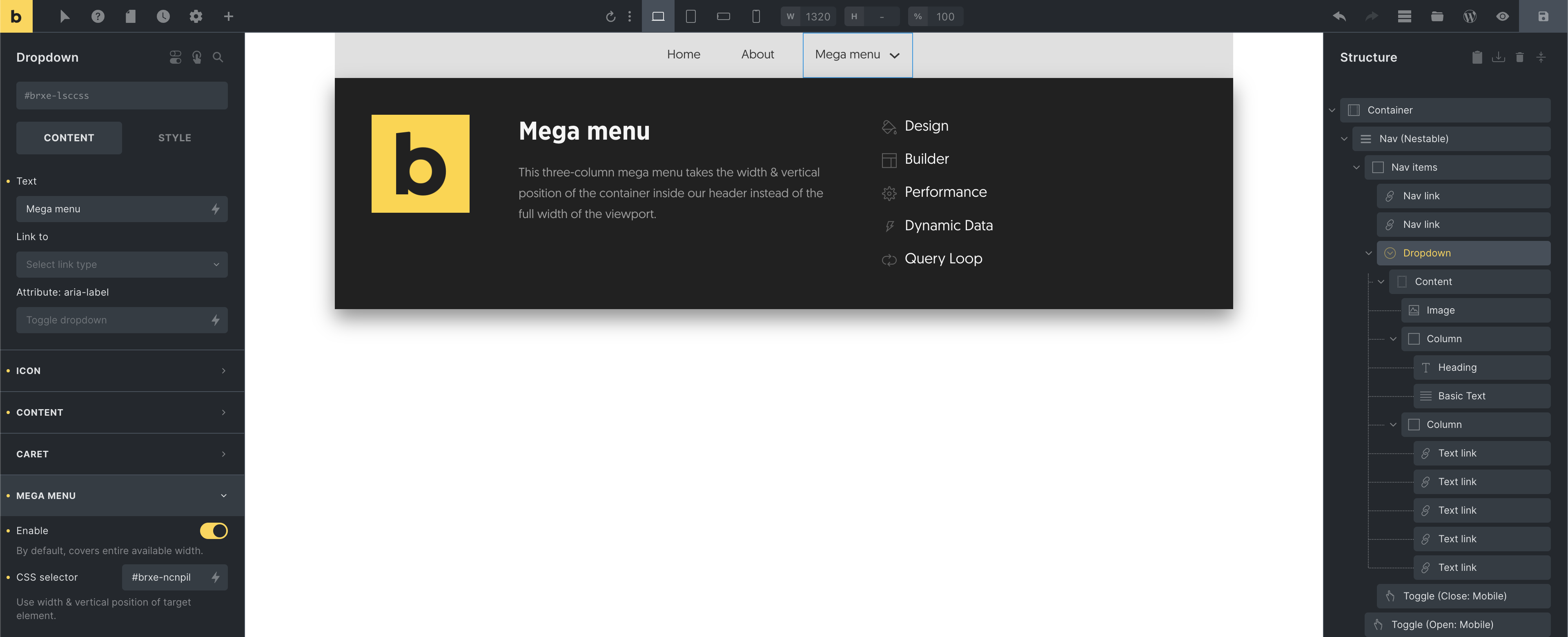Screen dimensions: 1568x637
Task: Preview page using the eye icon
Action: click(1502, 16)
